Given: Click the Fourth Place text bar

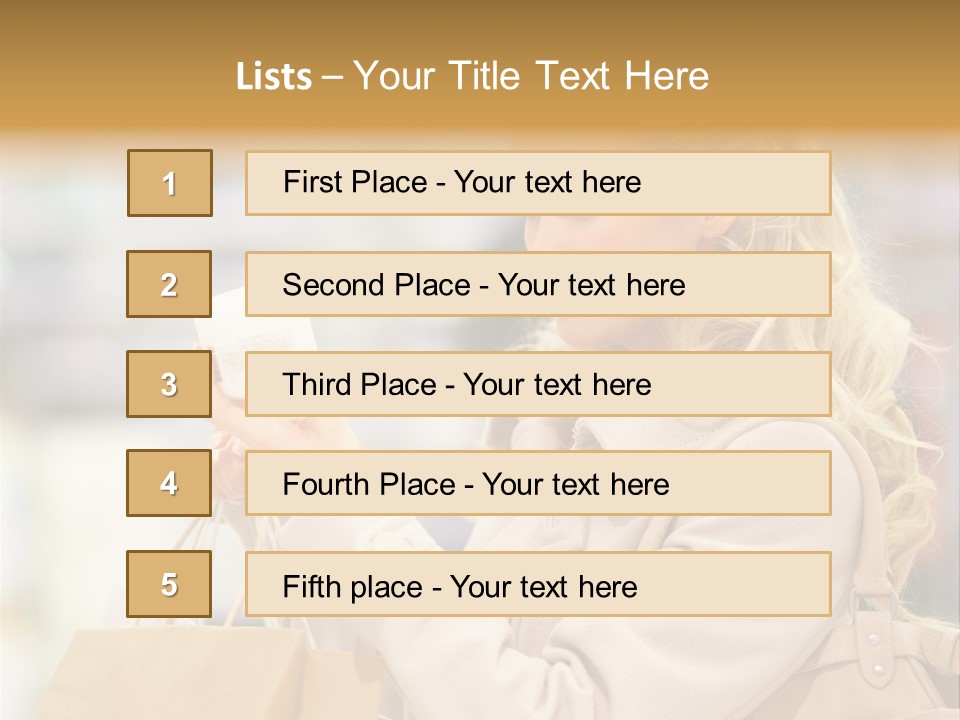Looking at the screenshot, I should pyautogui.click(x=538, y=483).
